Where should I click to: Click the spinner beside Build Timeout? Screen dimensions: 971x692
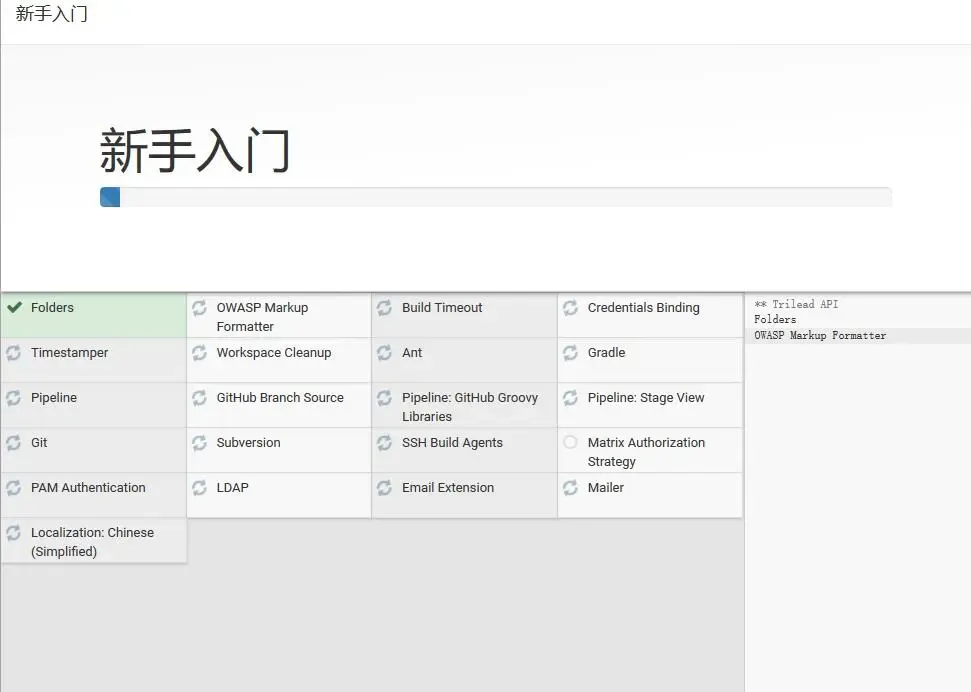pos(384,307)
